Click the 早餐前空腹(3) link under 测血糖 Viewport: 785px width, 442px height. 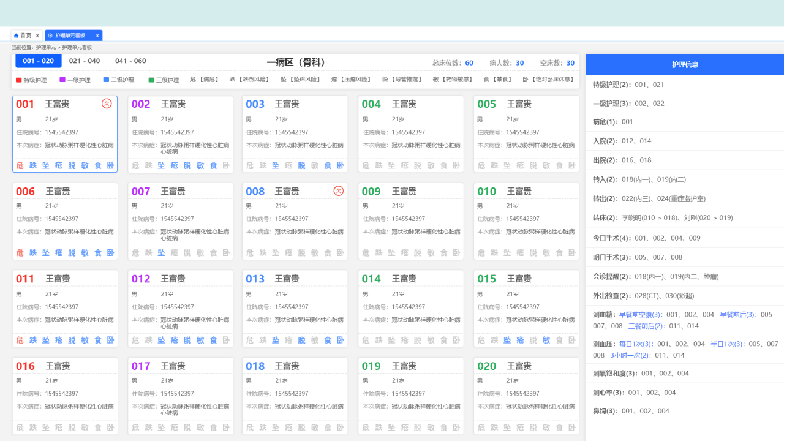(640, 315)
